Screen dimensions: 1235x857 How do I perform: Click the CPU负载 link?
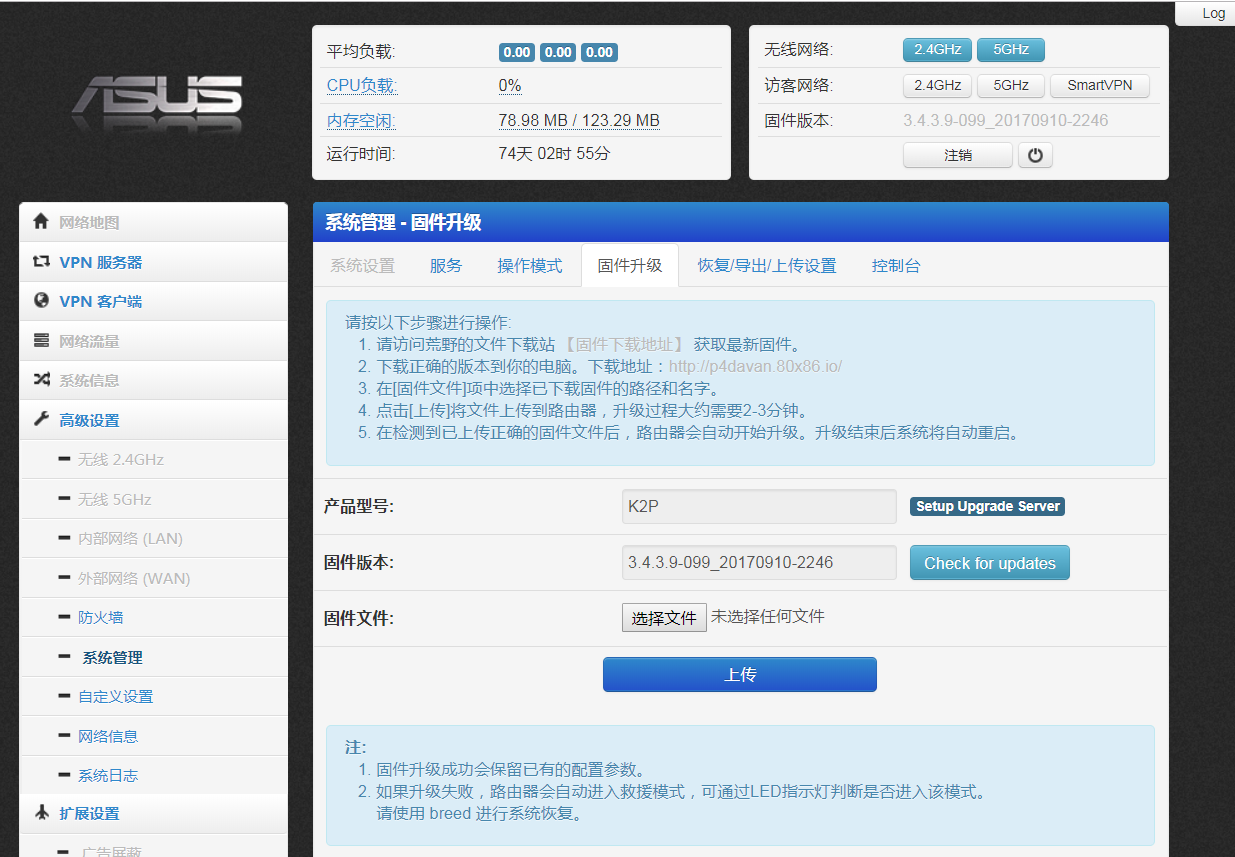pos(362,86)
